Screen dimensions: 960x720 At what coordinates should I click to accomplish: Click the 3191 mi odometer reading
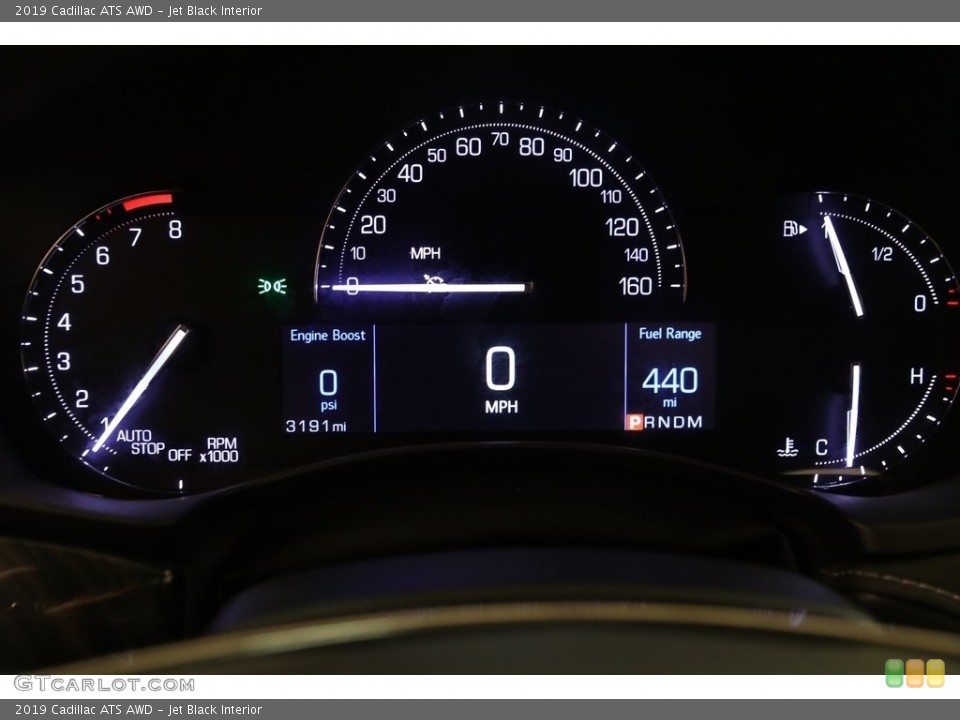[316, 426]
